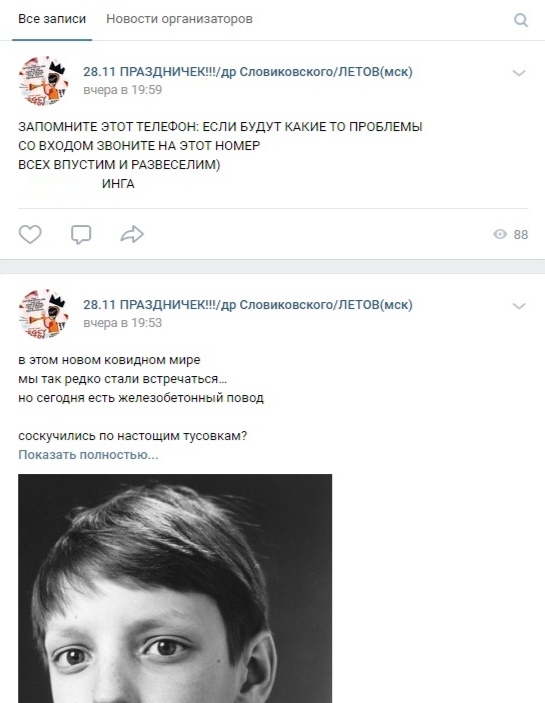
Task: Open the first post's group avatar
Action: coord(43,81)
